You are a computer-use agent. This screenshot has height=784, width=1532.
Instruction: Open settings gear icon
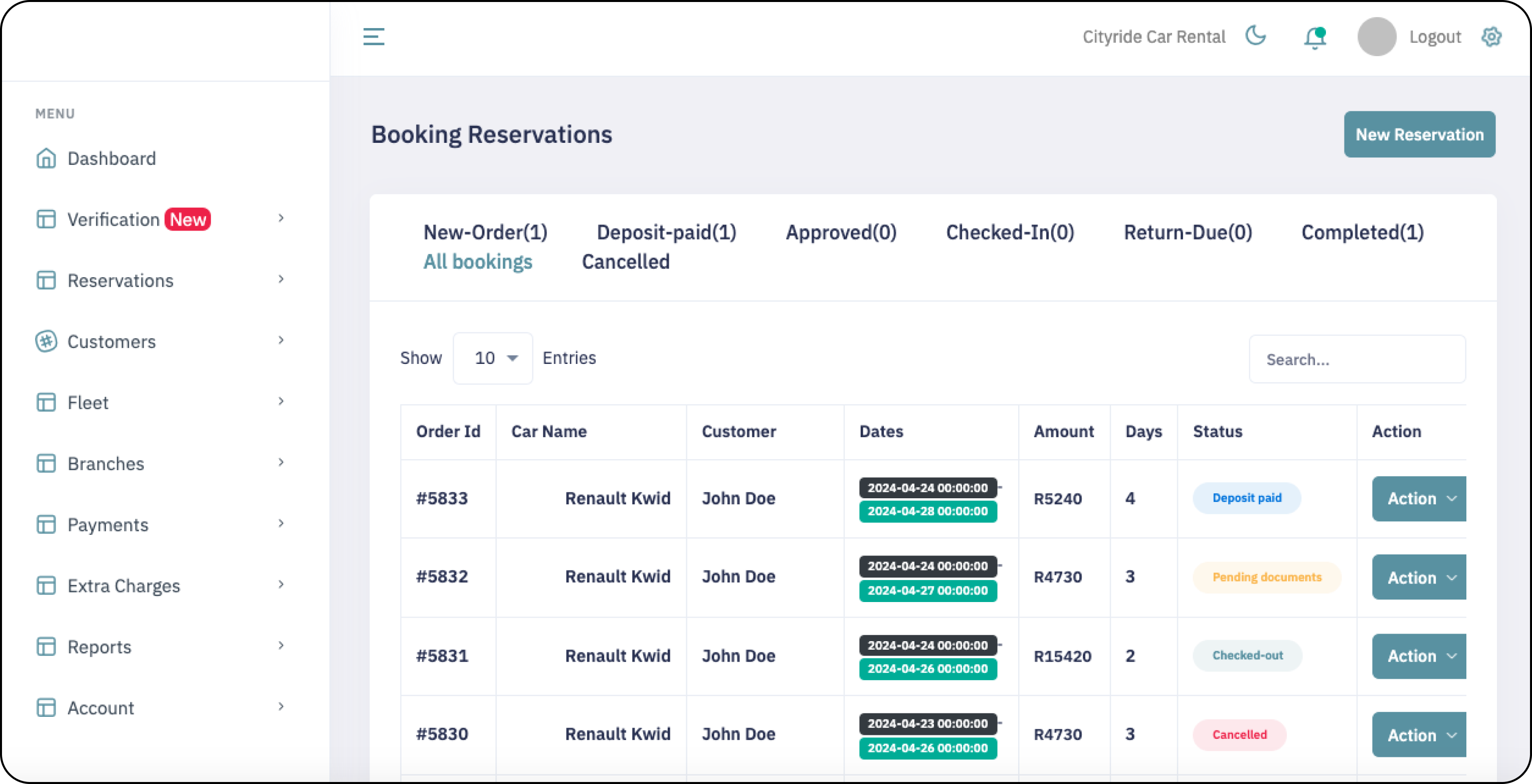tap(1491, 37)
